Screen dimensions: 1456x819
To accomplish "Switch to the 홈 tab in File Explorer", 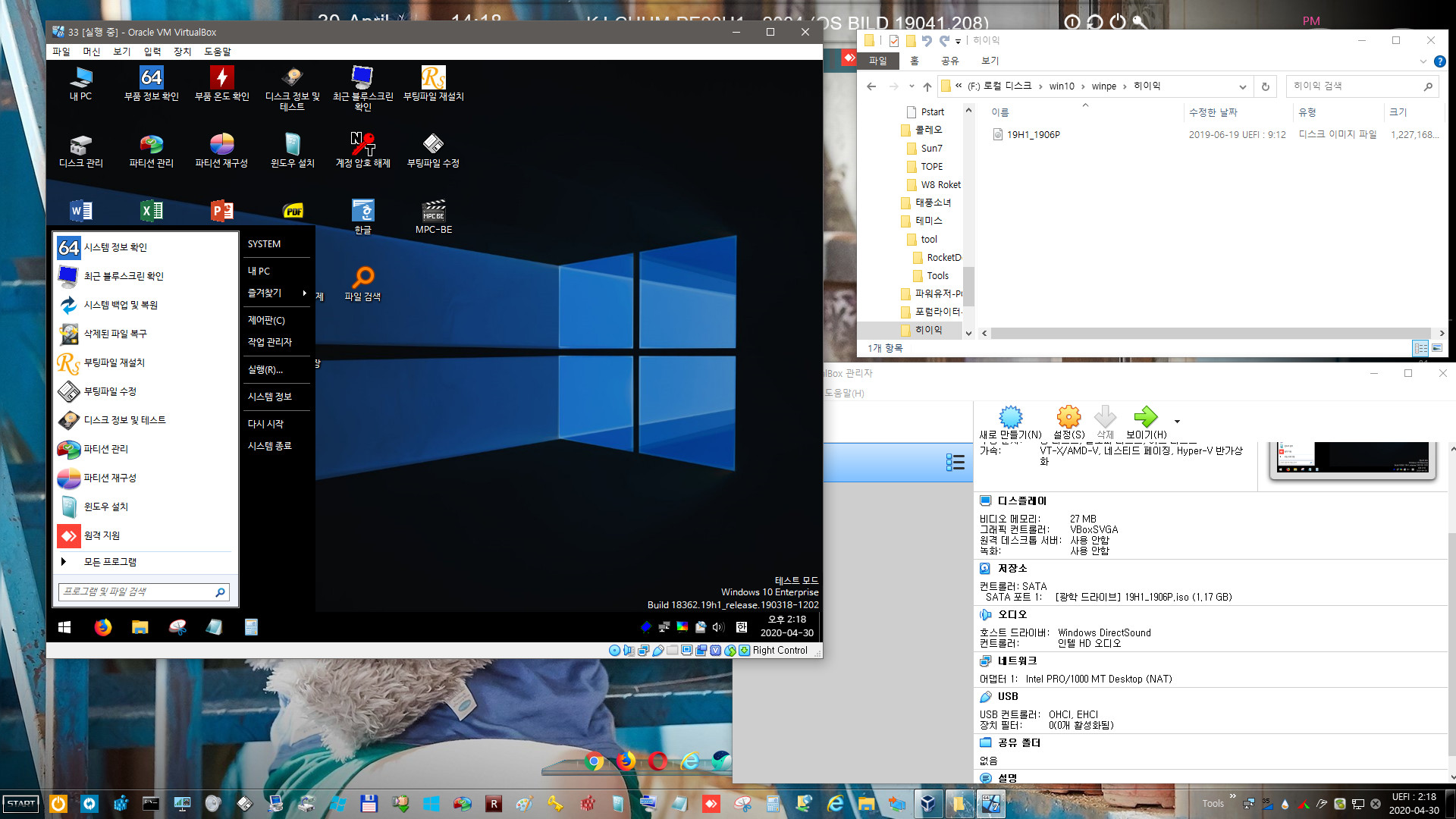I will coord(915,61).
